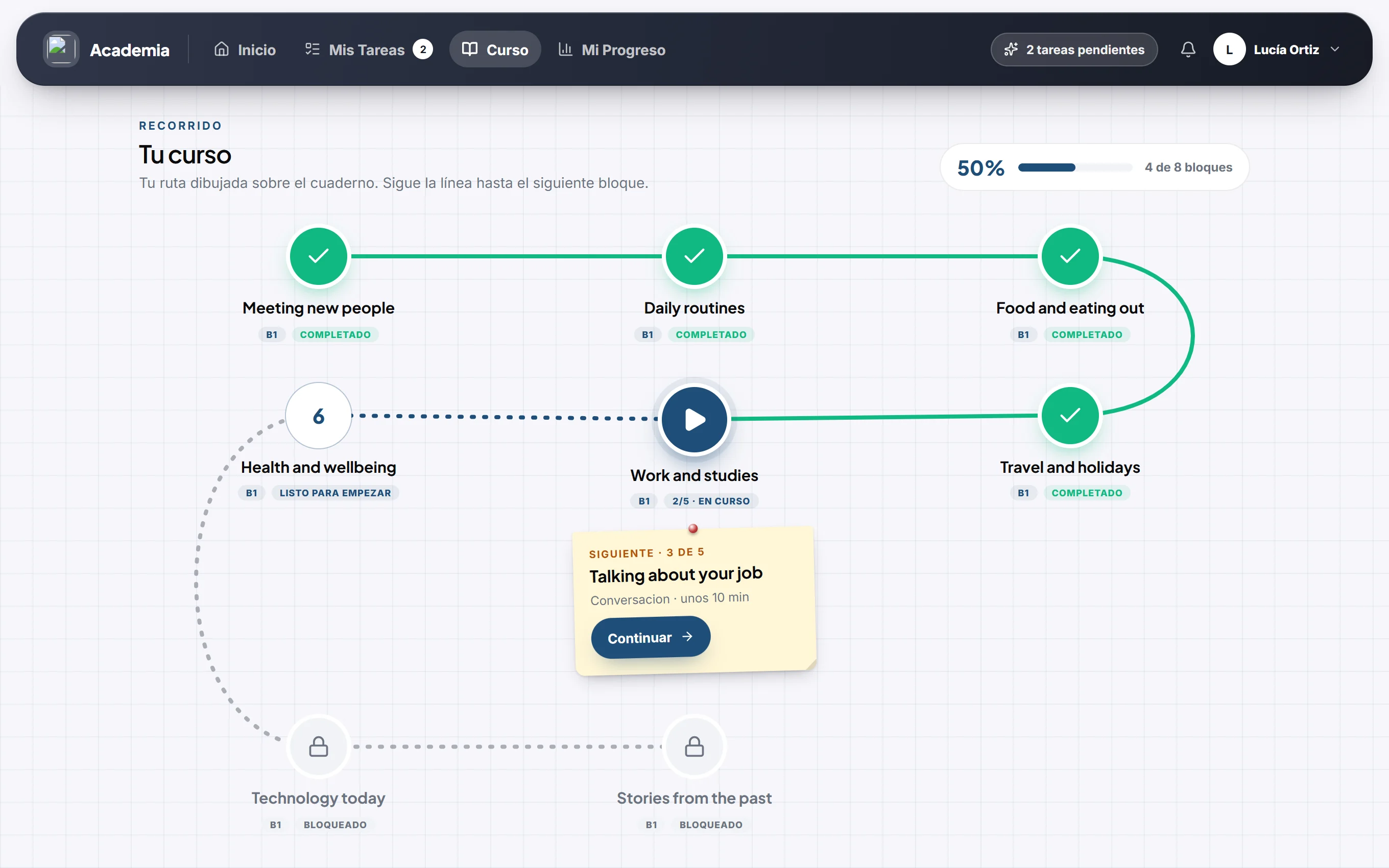Click the Meeting new people checkmark node

point(319,256)
